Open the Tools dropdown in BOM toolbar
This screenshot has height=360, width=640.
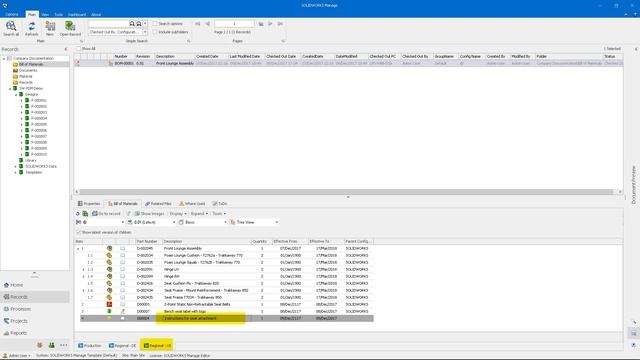point(219,213)
